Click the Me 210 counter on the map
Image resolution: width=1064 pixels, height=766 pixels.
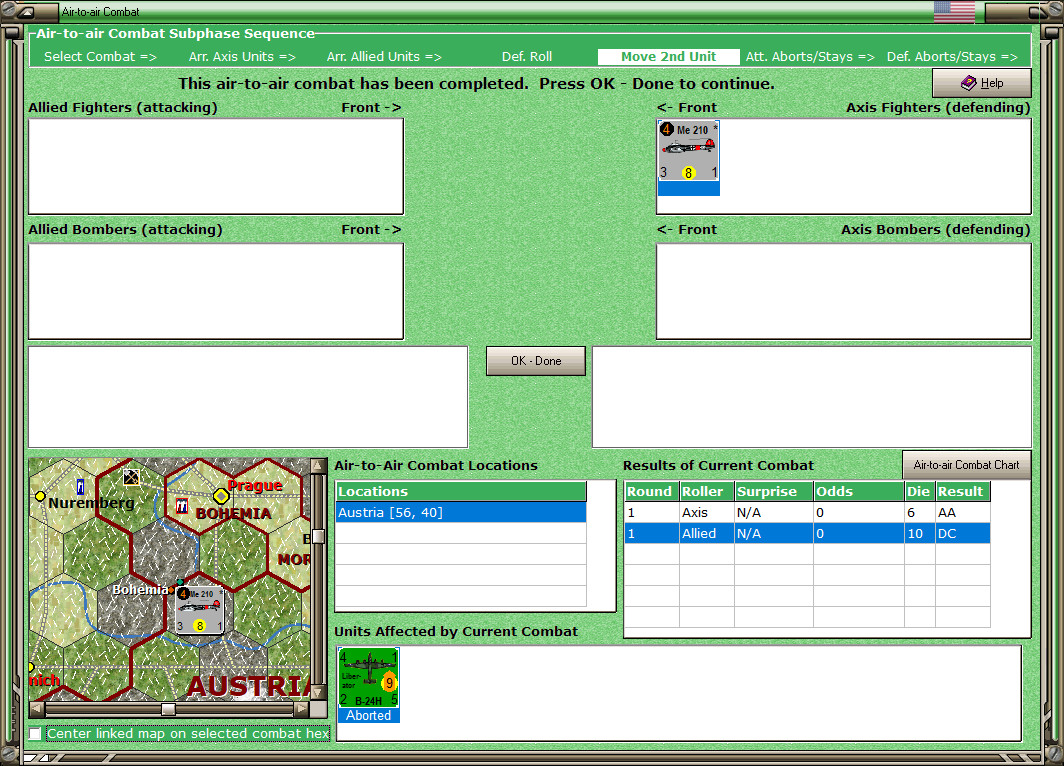(x=200, y=610)
